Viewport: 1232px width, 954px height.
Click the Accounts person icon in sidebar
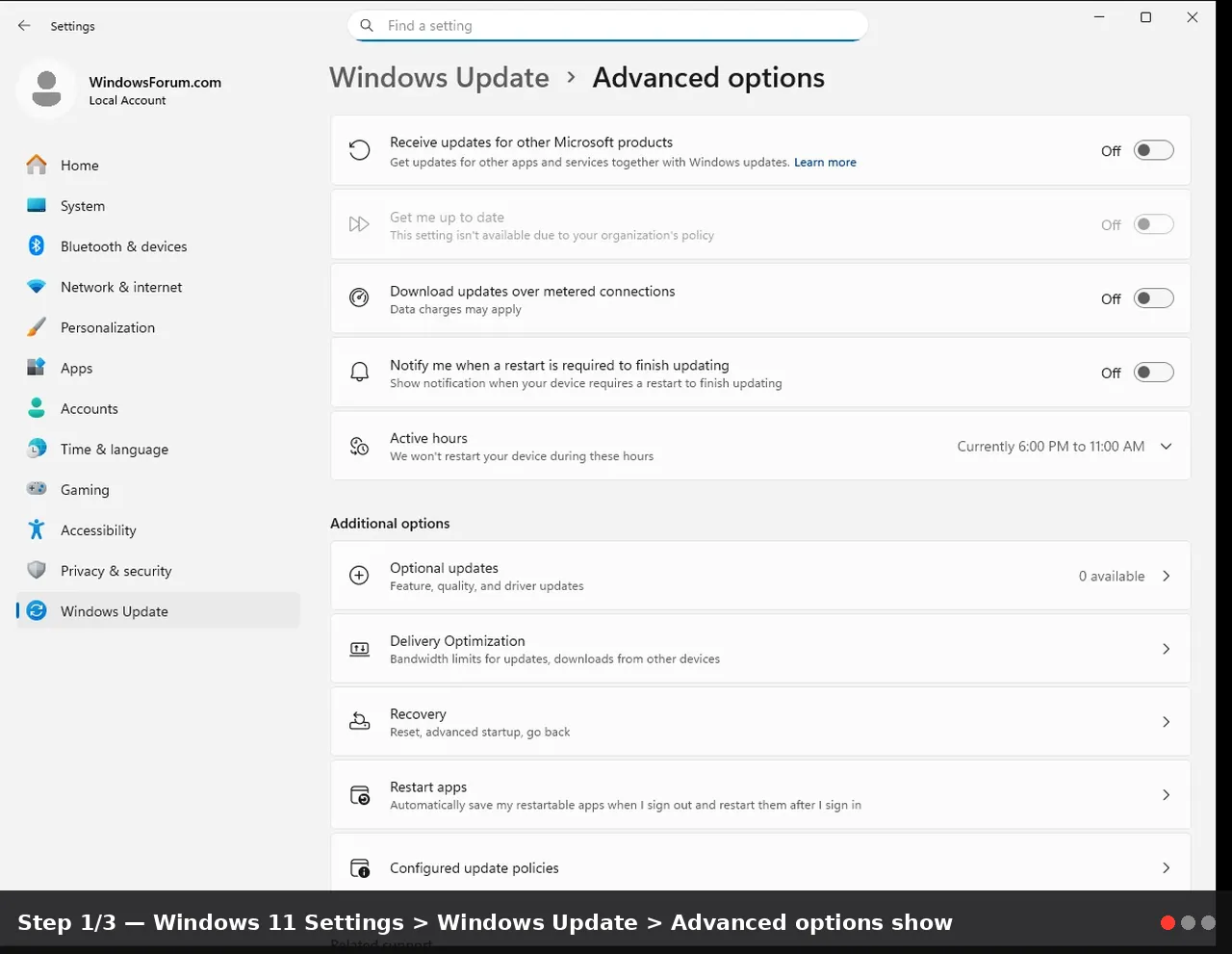37,408
